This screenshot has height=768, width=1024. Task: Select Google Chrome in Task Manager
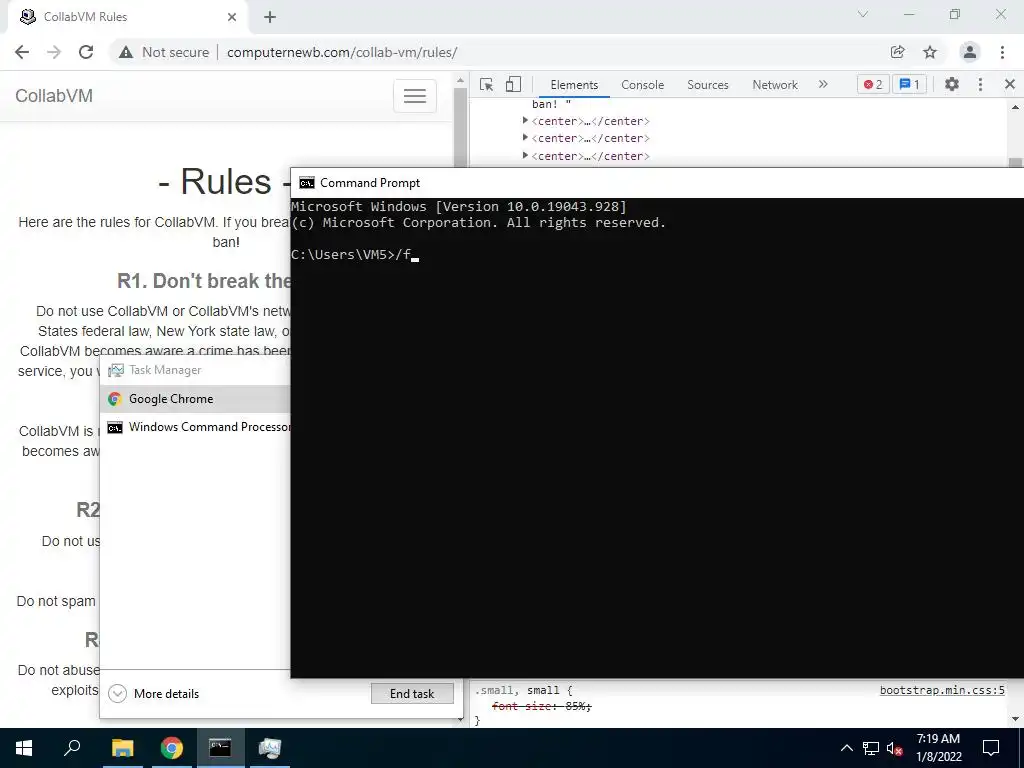point(195,398)
